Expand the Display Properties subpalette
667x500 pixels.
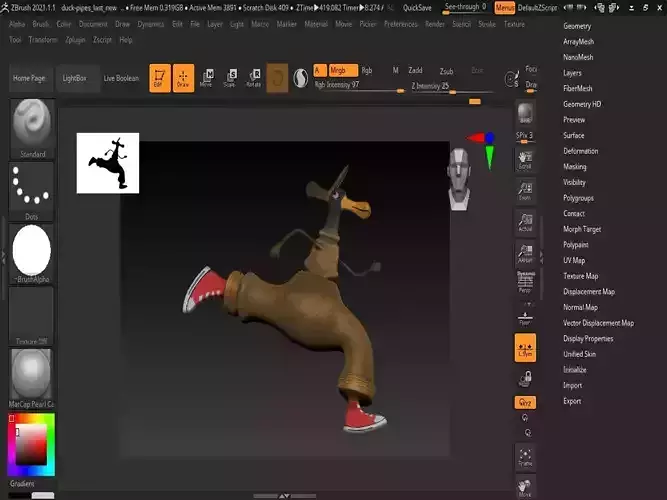[x=588, y=339]
